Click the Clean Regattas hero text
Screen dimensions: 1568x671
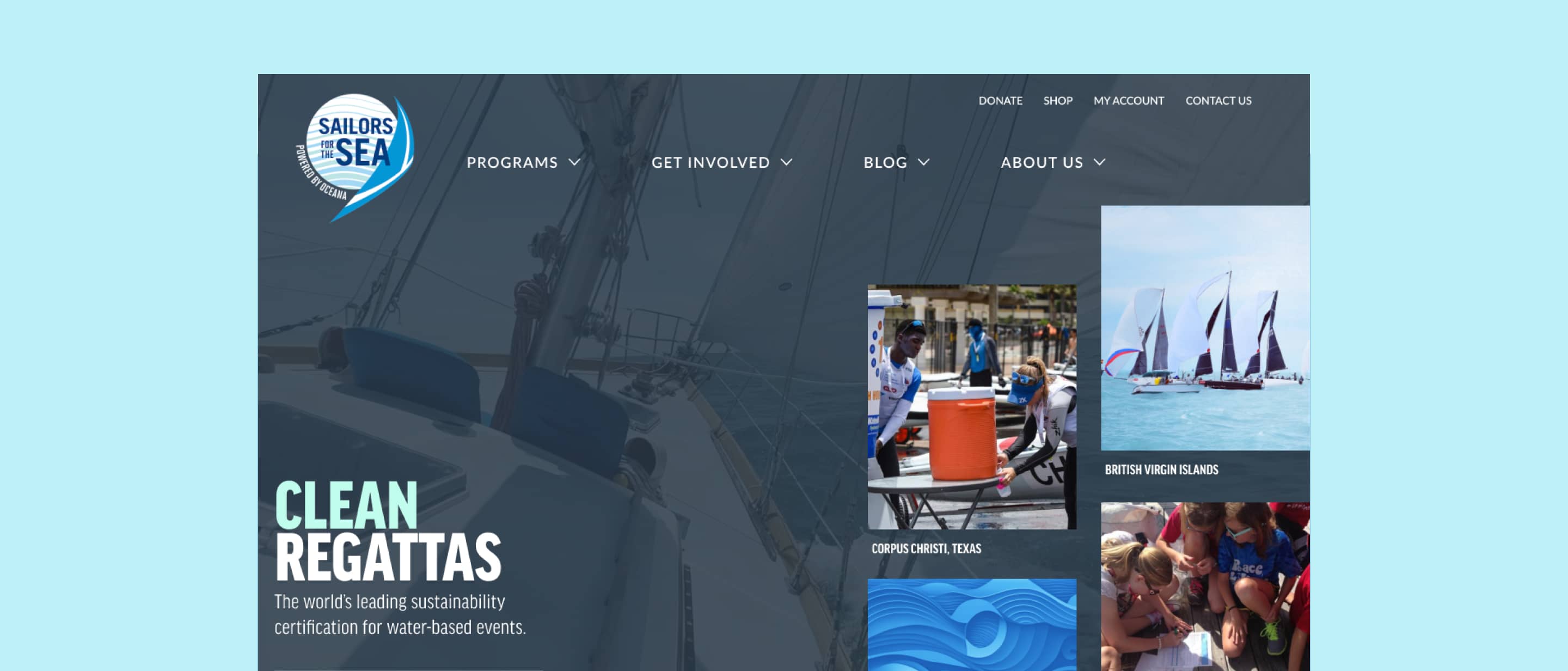[390, 530]
